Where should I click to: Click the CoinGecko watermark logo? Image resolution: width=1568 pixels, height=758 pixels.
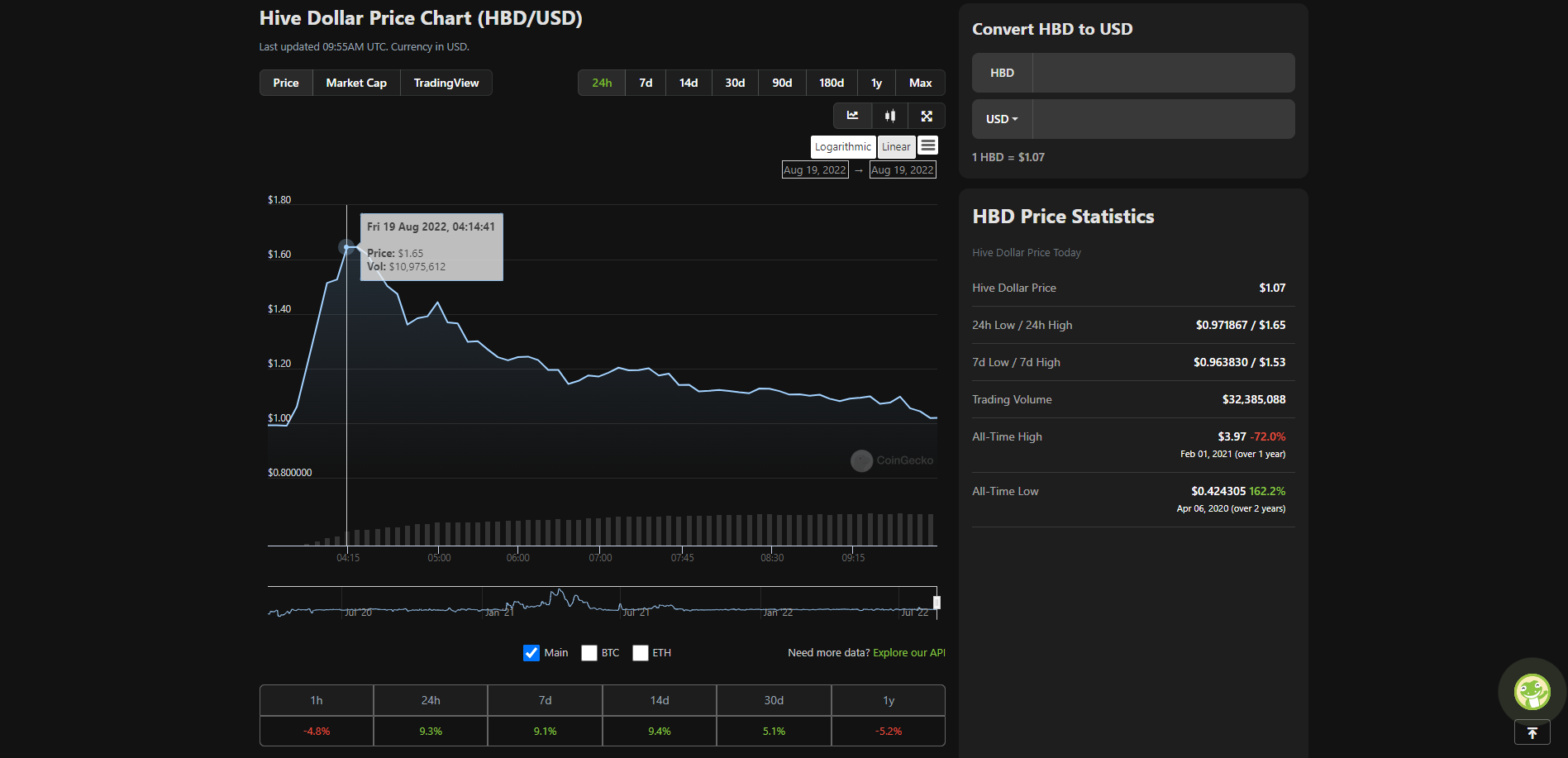click(x=892, y=460)
